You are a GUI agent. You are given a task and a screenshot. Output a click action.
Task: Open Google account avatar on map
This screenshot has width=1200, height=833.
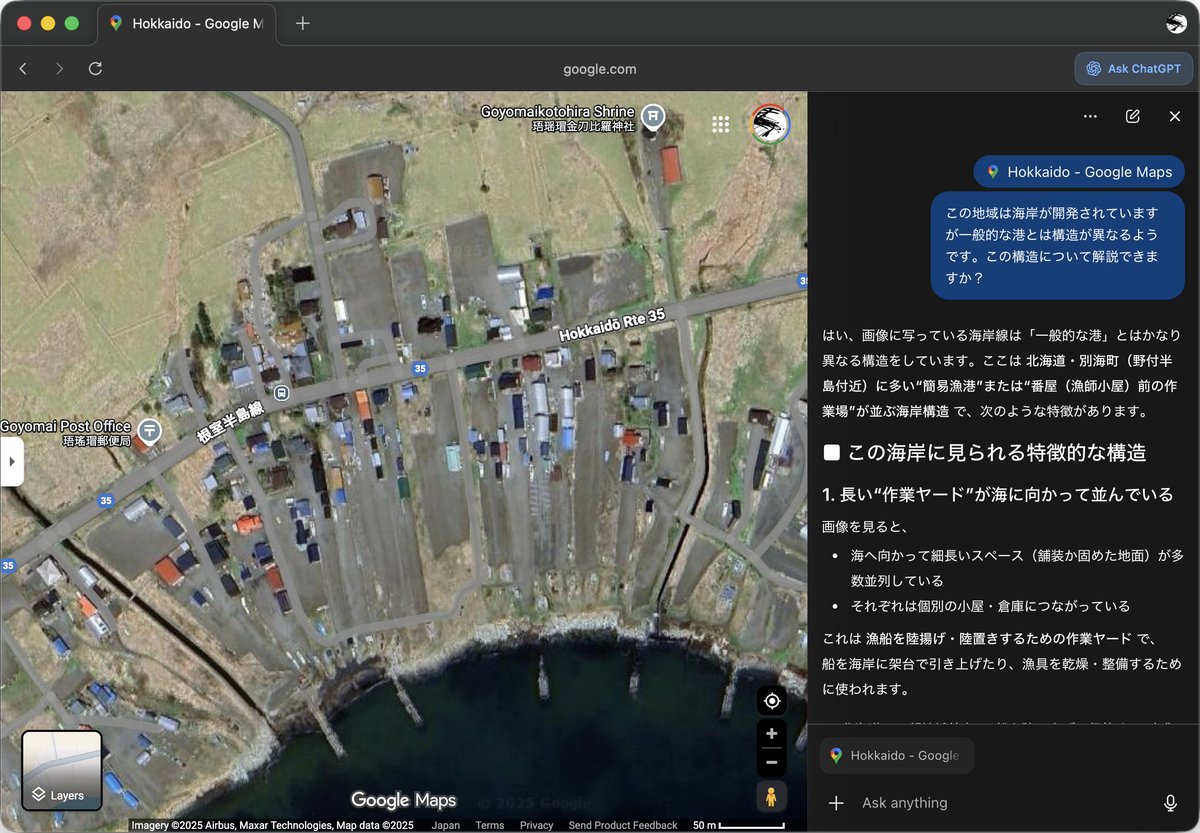(771, 124)
